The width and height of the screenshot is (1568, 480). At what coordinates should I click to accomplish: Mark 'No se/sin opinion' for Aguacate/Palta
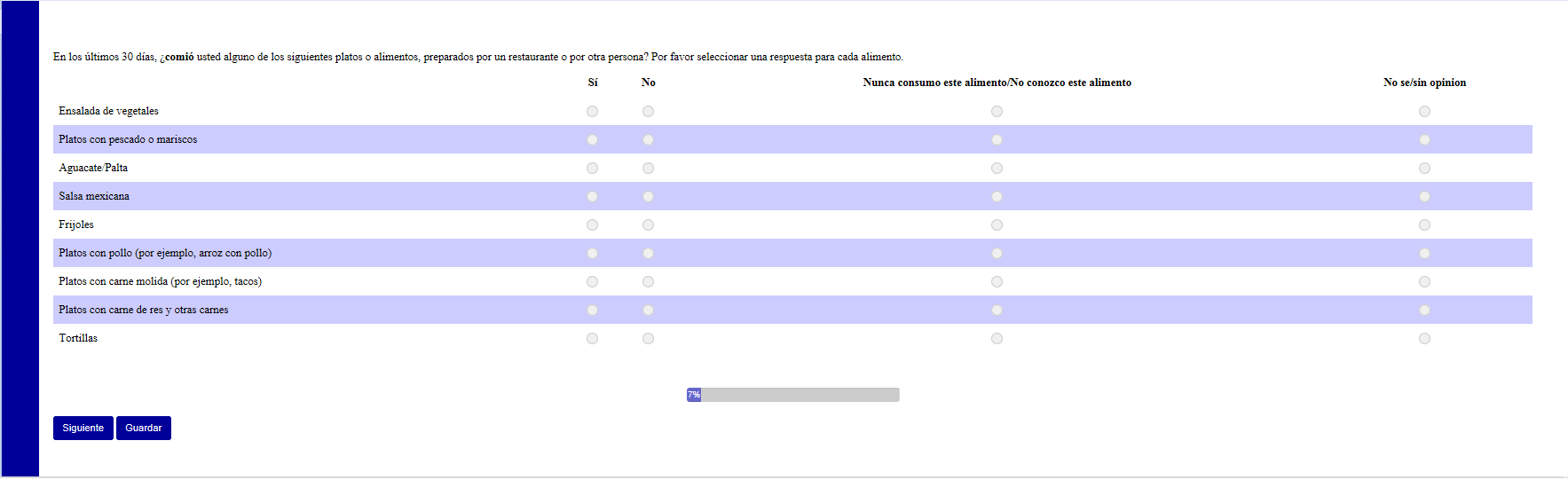pyautogui.click(x=1424, y=168)
